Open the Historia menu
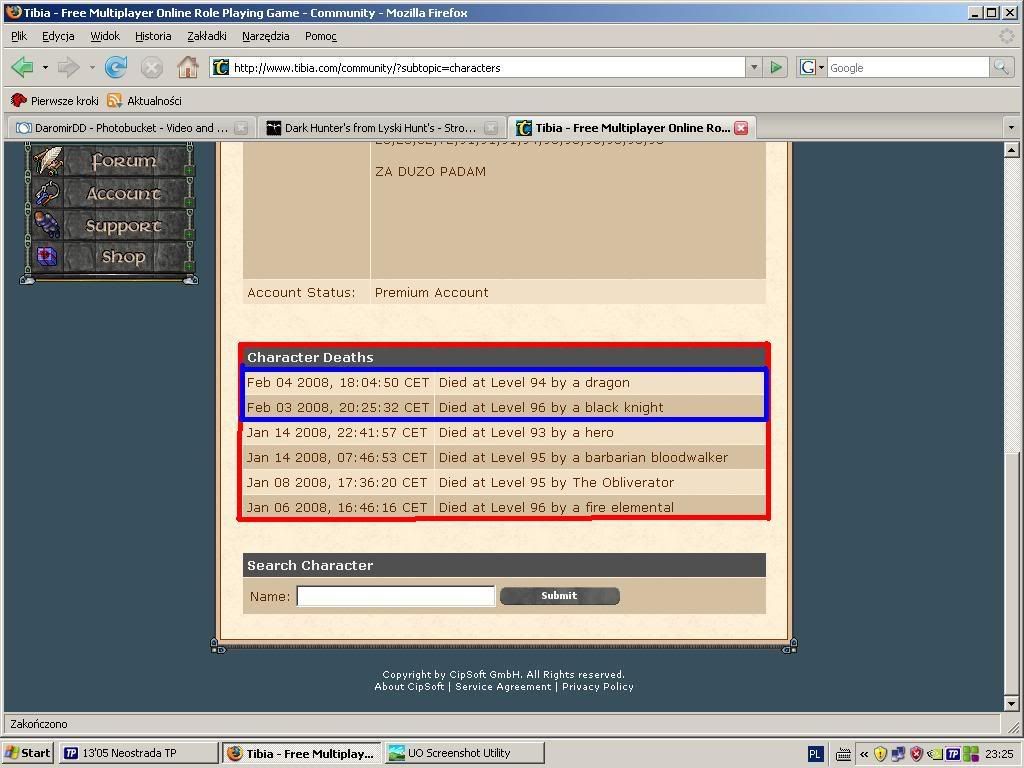This screenshot has height=768, width=1024. 153,36
